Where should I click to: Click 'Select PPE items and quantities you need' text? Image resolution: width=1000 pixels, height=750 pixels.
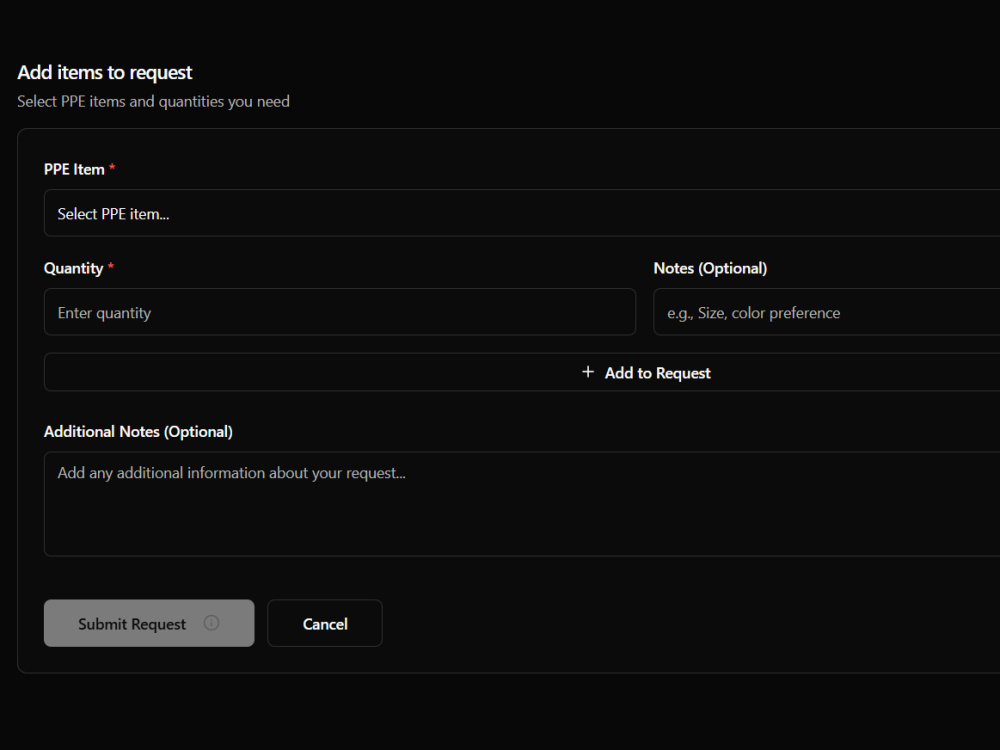[x=153, y=101]
